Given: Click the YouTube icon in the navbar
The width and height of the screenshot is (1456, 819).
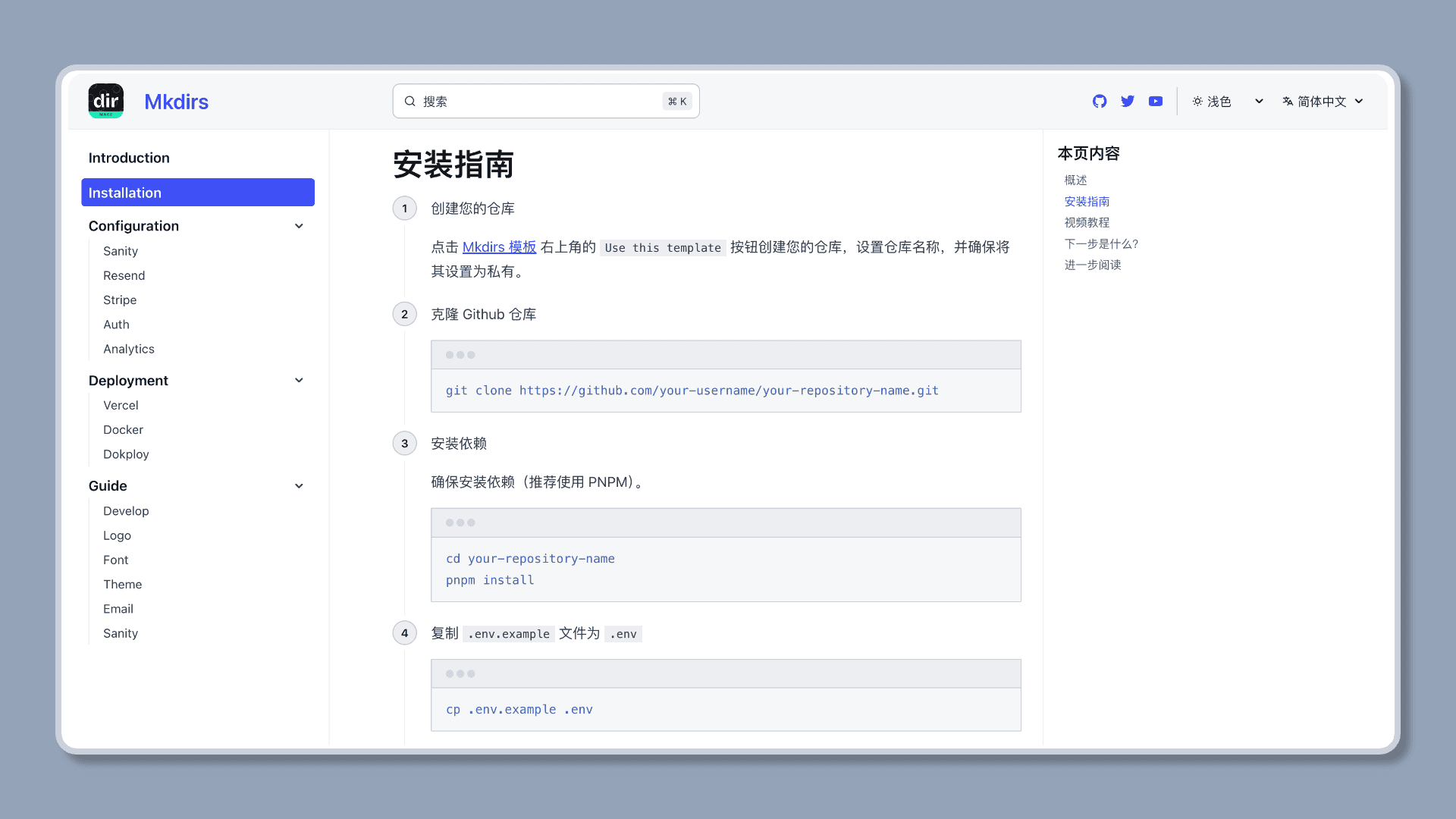Looking at the screenshot, I should tap(1156, 101).
